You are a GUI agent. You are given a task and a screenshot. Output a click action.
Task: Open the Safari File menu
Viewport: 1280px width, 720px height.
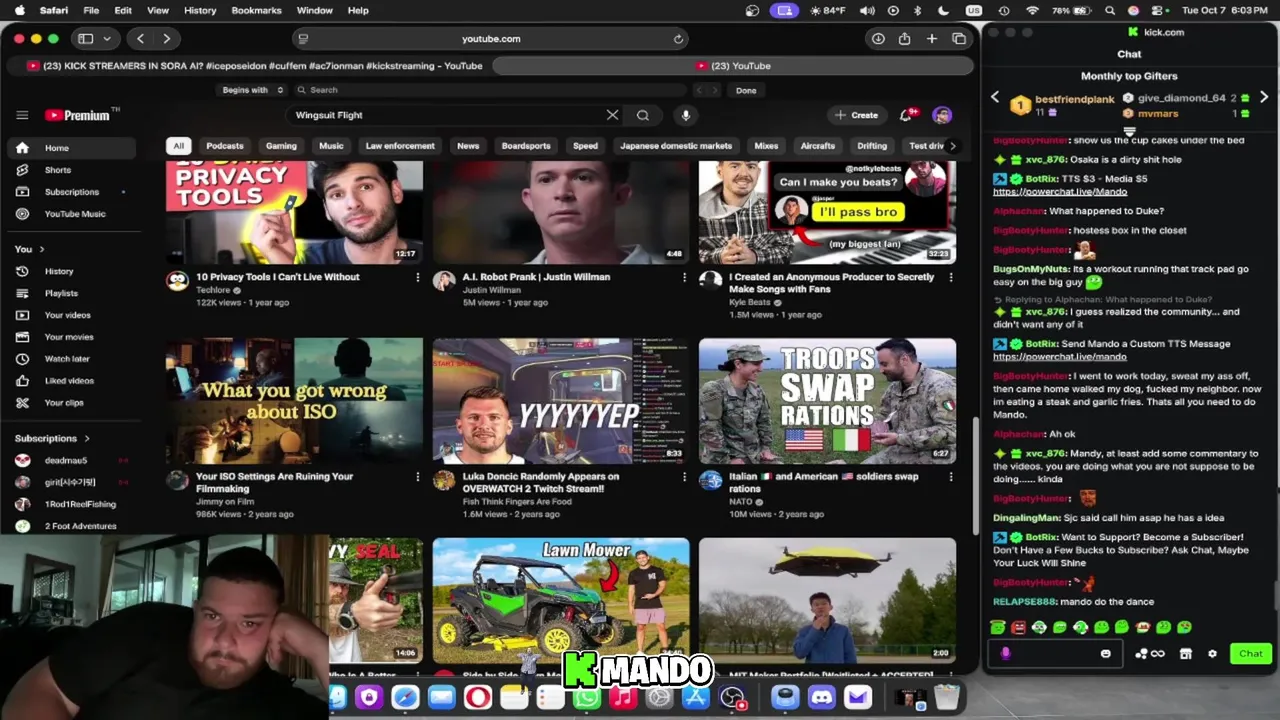91,10
